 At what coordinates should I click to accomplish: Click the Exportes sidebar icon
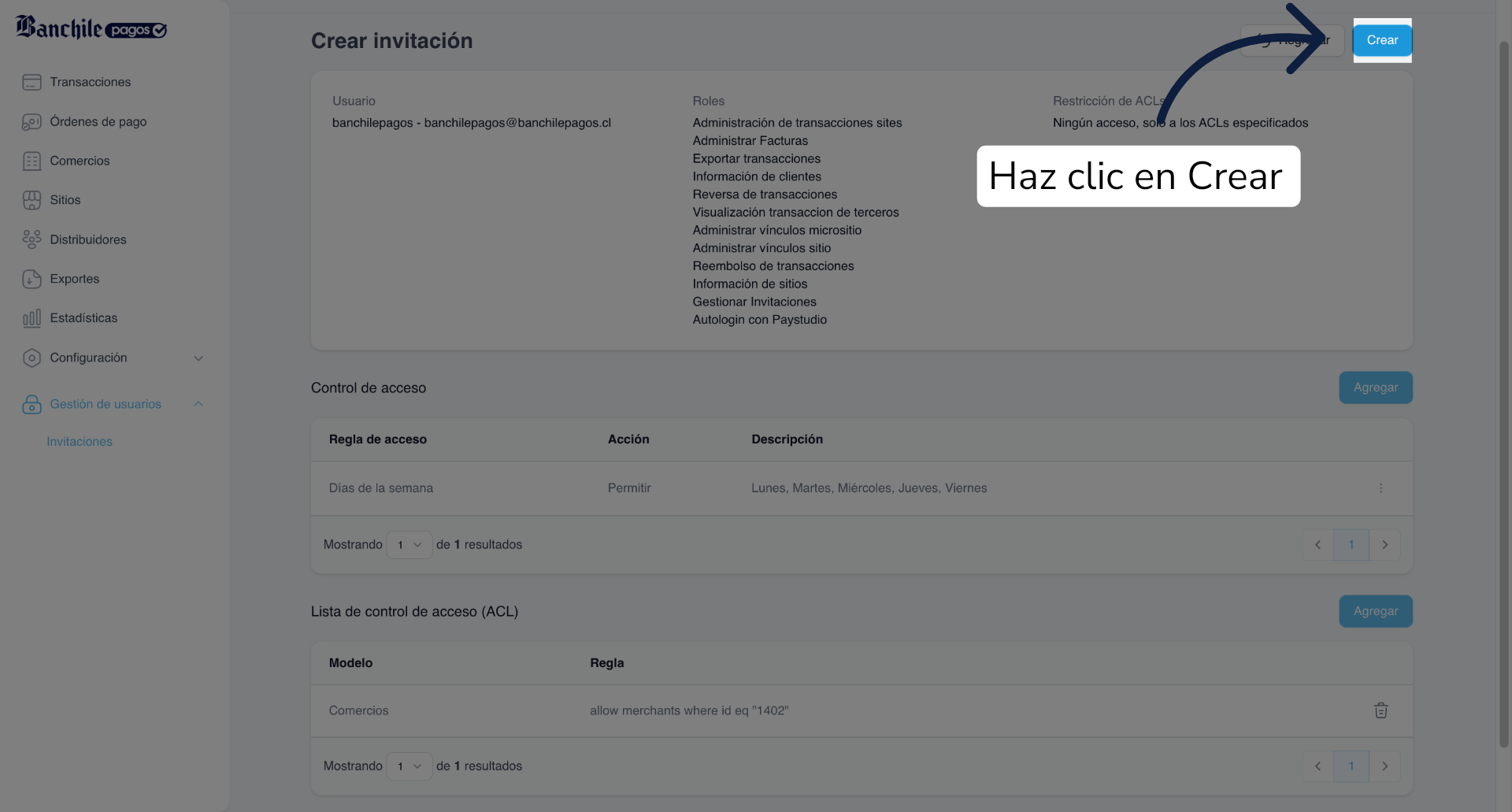[x=31, y=279]
